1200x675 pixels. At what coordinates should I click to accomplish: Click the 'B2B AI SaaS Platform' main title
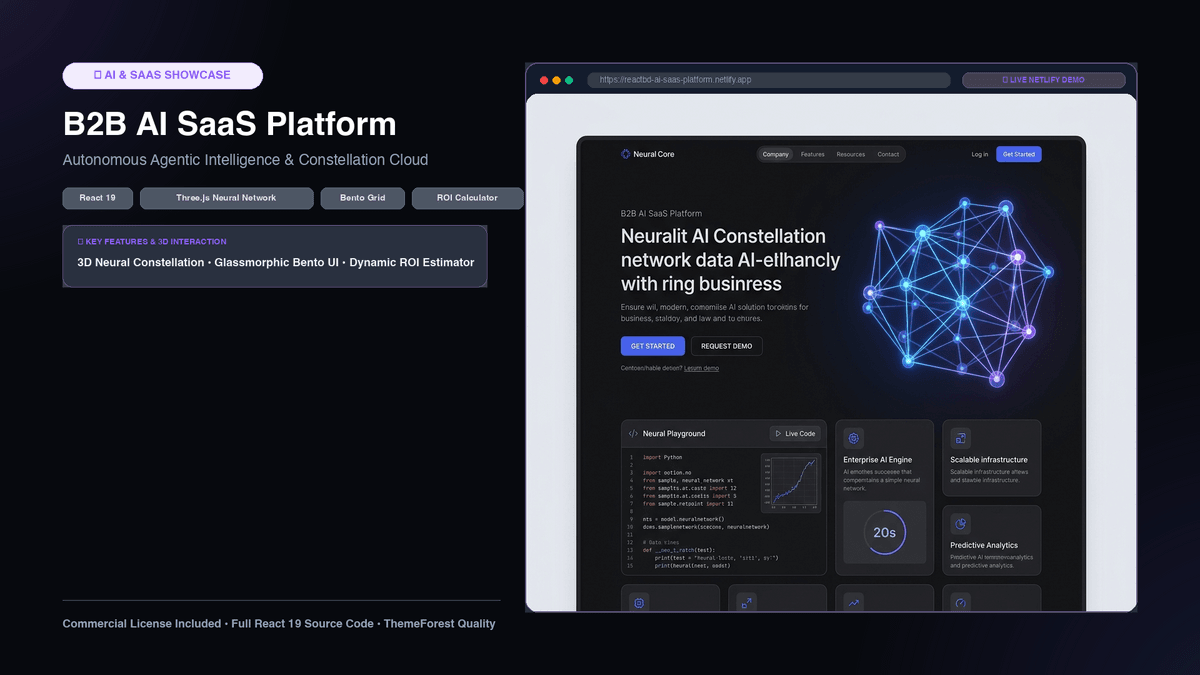230,124
